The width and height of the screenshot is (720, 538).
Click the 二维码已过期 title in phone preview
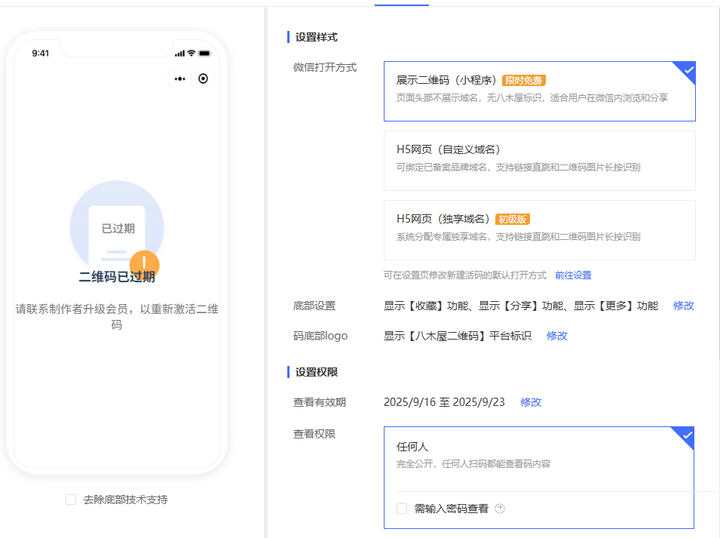point(117,277)
